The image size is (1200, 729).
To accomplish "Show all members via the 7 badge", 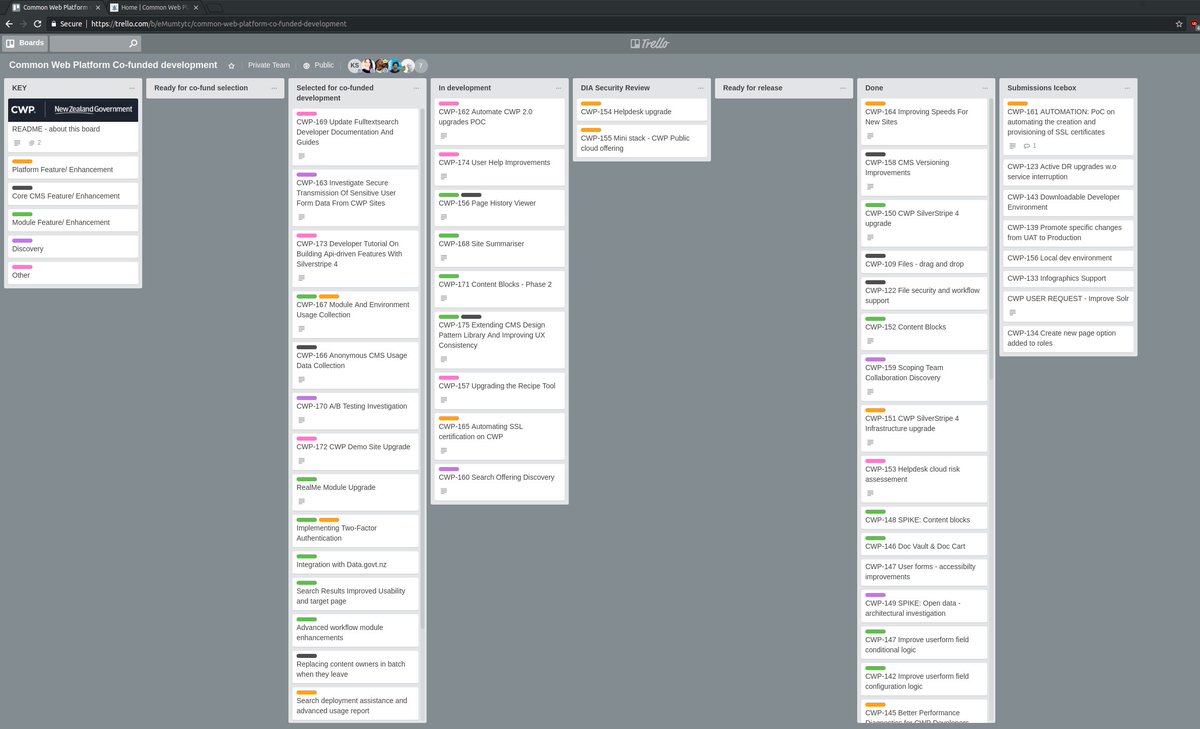I will pyautogui.click(x=421, y=65).
